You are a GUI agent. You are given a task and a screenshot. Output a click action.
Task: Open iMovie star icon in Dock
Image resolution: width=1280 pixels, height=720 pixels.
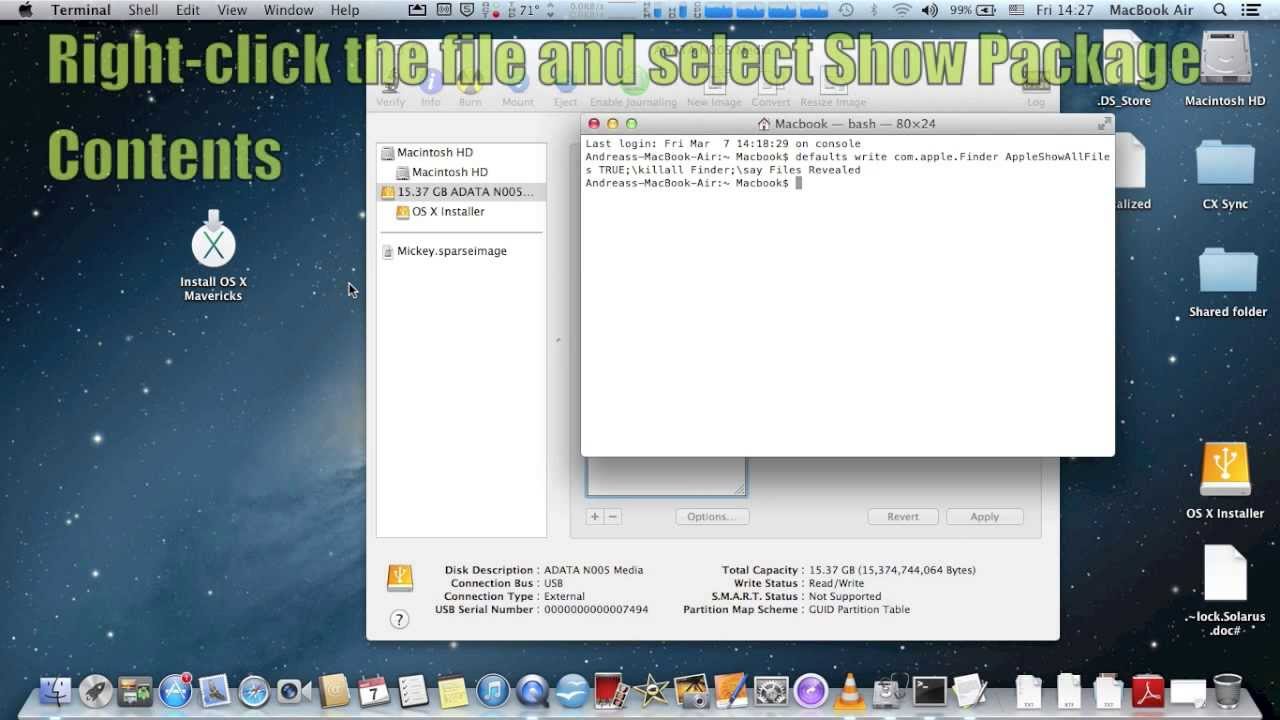pyautogui.click(x=651, y=691)
